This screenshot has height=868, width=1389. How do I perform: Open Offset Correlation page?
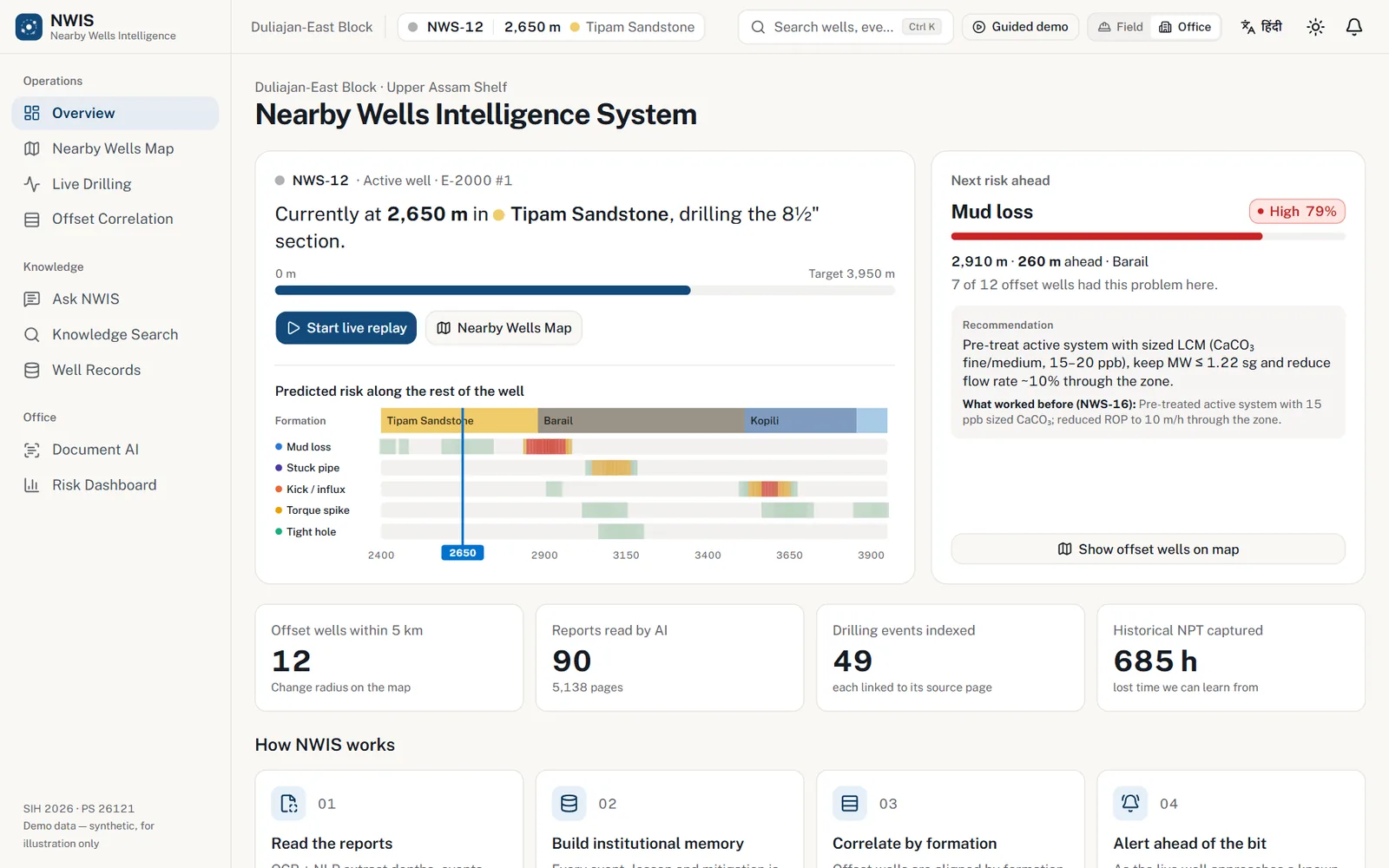pos(115,220)
